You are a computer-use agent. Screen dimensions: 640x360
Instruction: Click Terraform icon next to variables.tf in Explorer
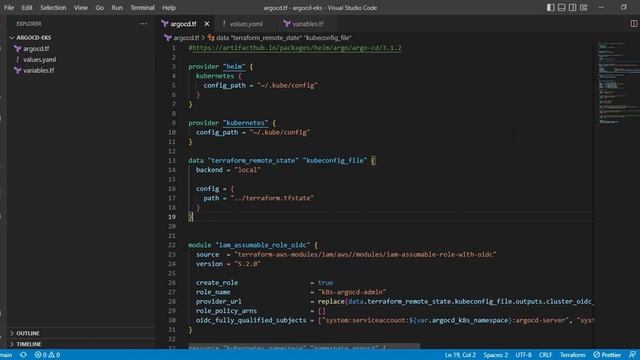point(18,70)
